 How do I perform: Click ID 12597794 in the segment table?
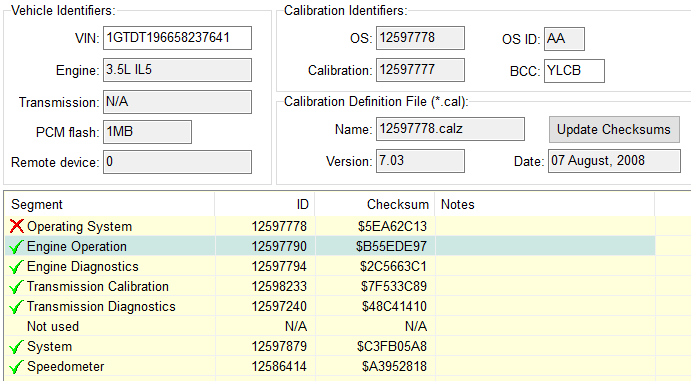click(x=279, y=266)
